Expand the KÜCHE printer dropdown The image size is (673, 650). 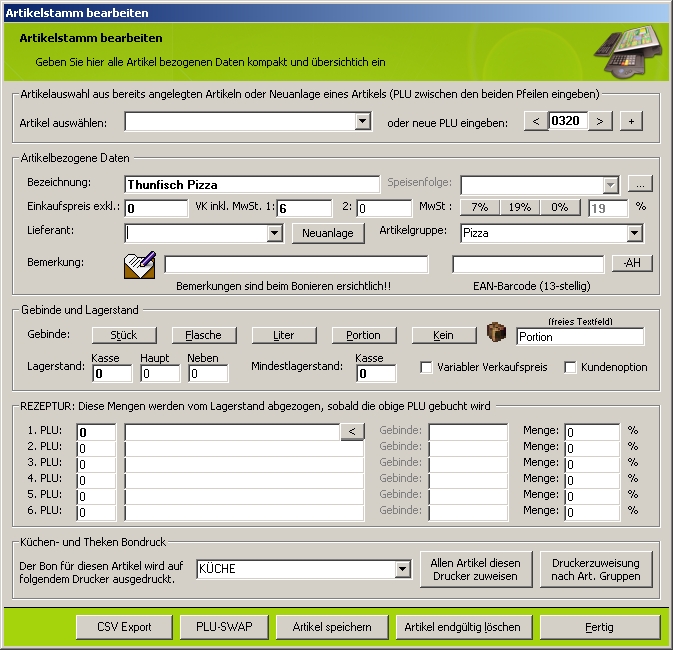point(402,569)
